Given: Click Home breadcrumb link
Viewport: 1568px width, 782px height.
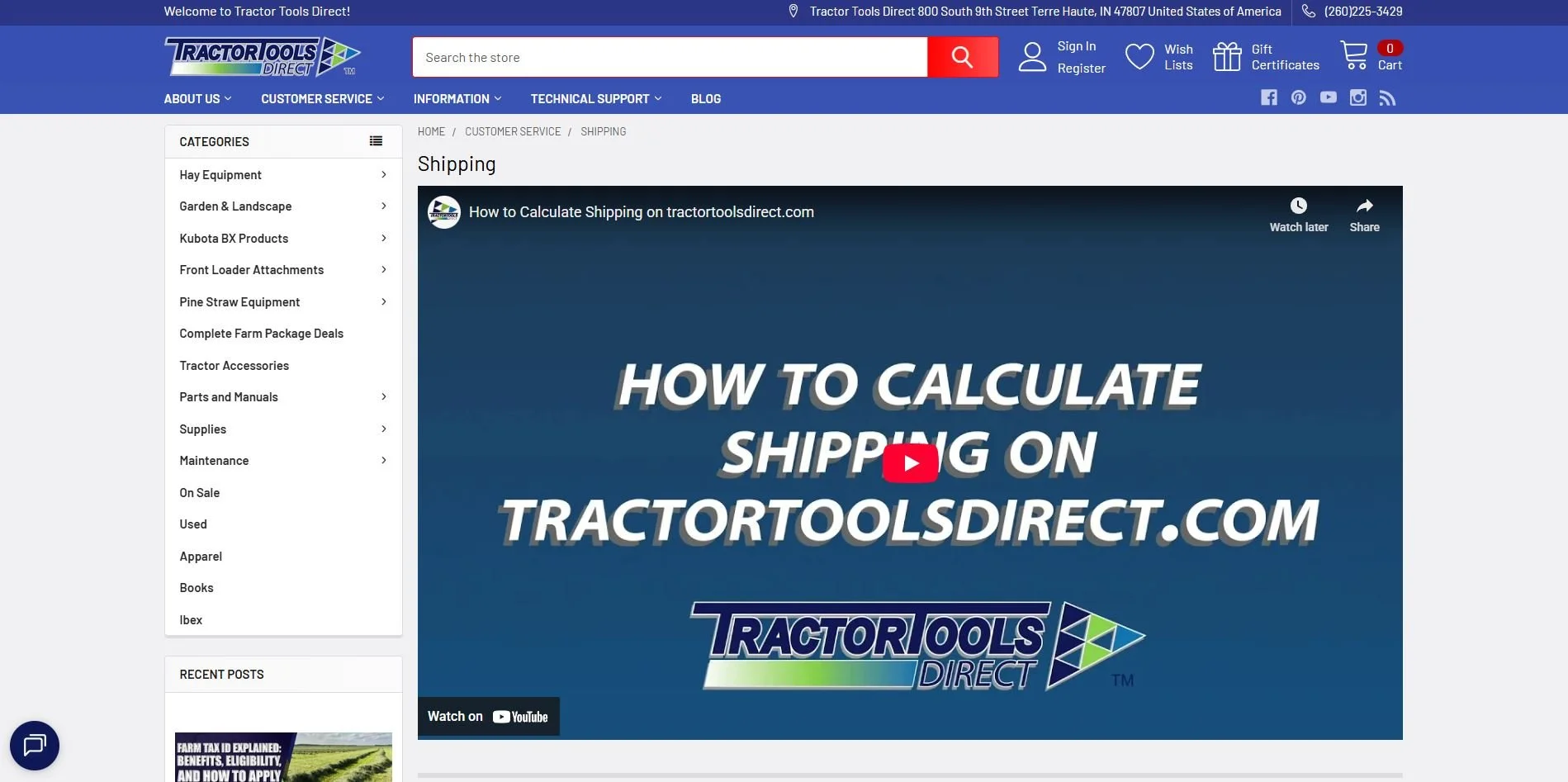Looking at the screenshot, I should (x=431, y=131).
